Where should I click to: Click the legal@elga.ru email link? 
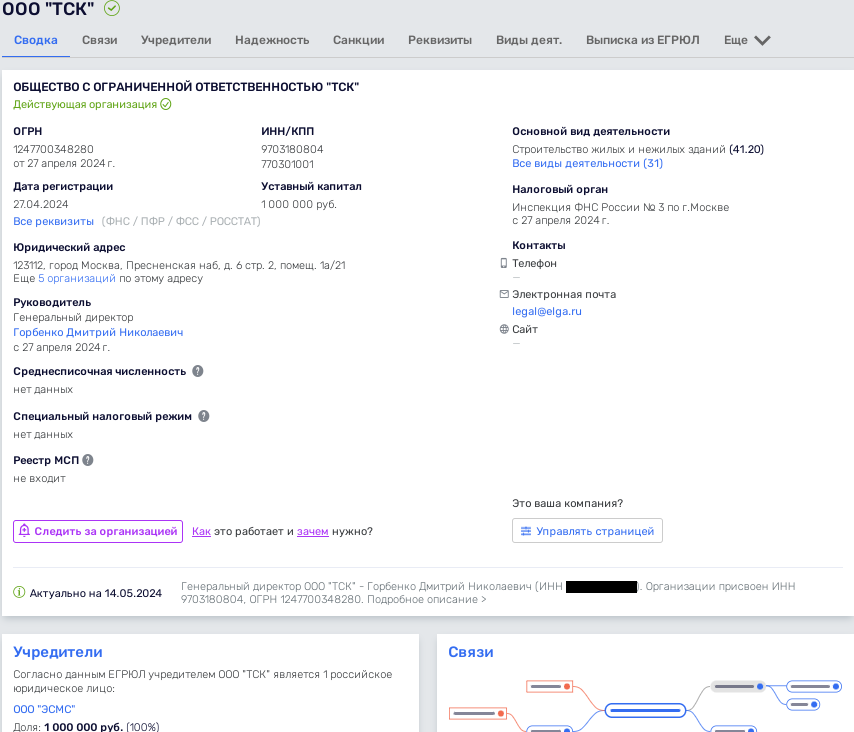[x=547, y=311]
